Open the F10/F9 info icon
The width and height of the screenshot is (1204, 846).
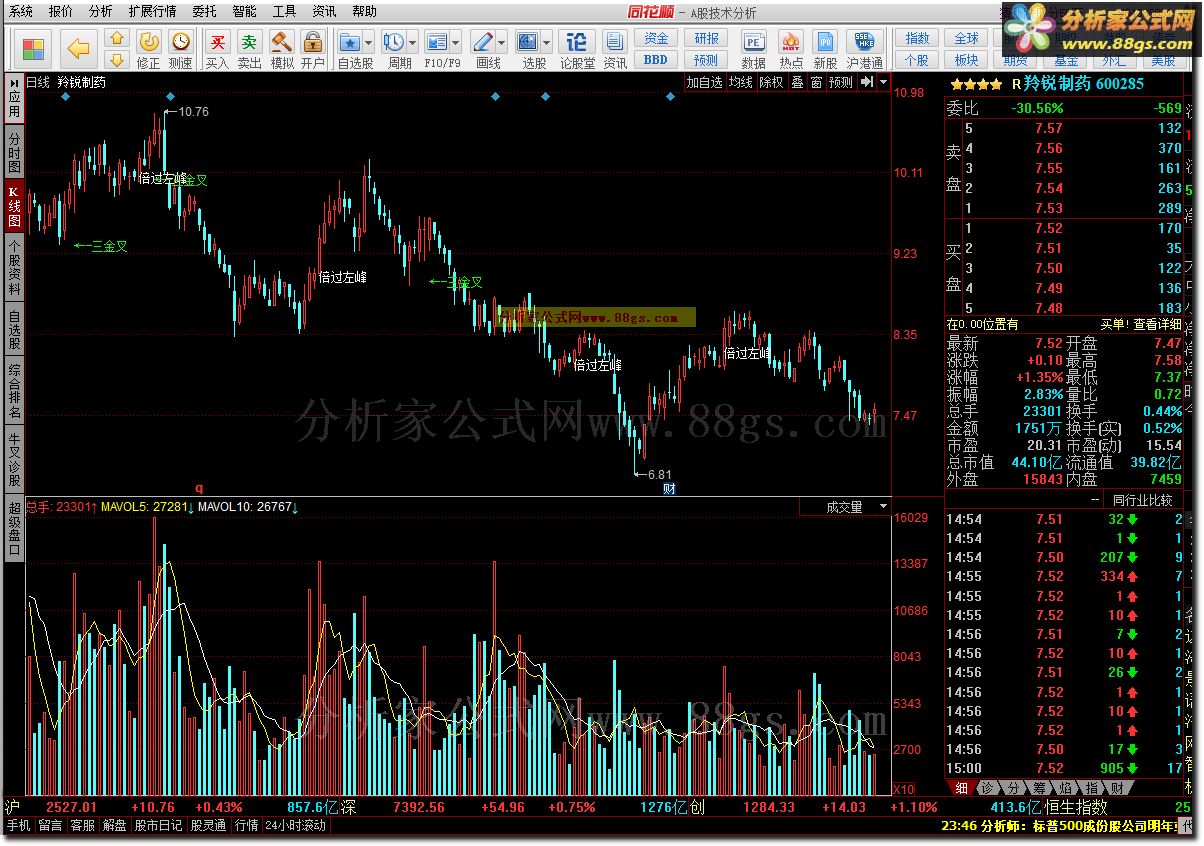437,42
